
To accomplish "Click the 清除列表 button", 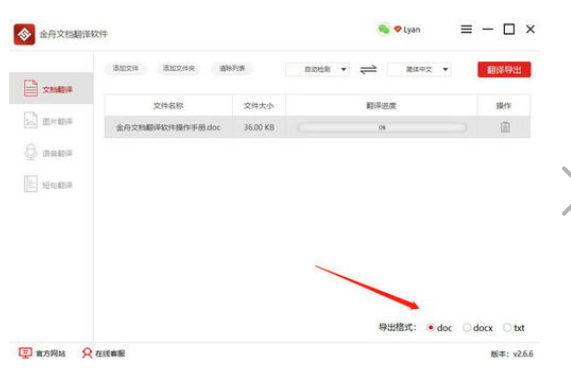I will (x=232, y=68).
